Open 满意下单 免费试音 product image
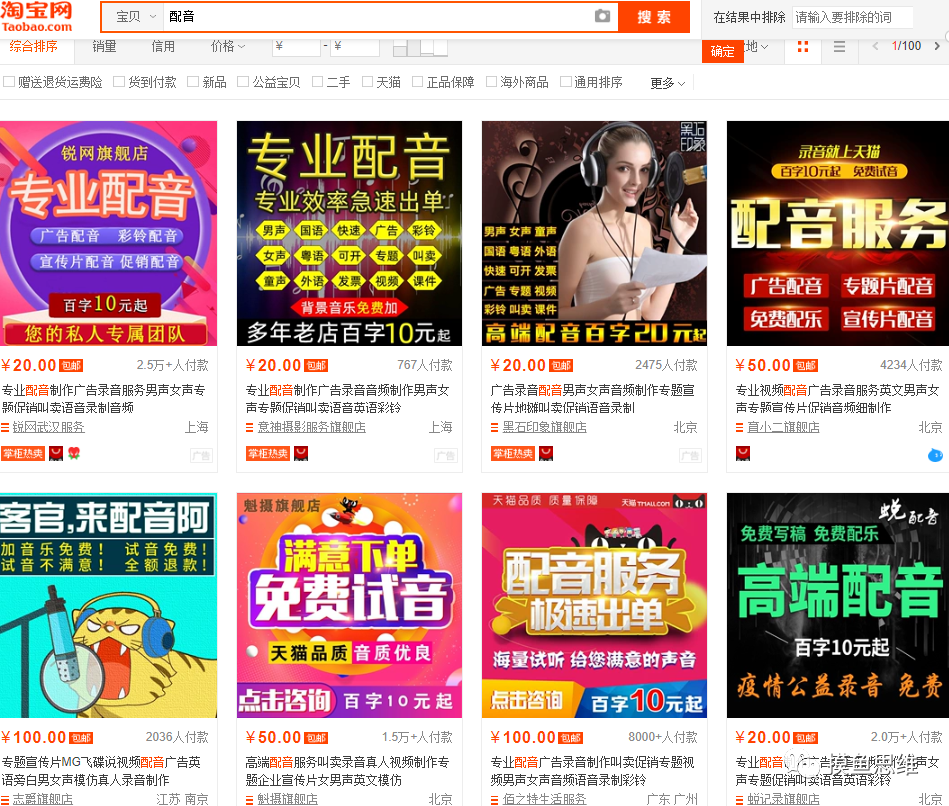 [349, 606]
